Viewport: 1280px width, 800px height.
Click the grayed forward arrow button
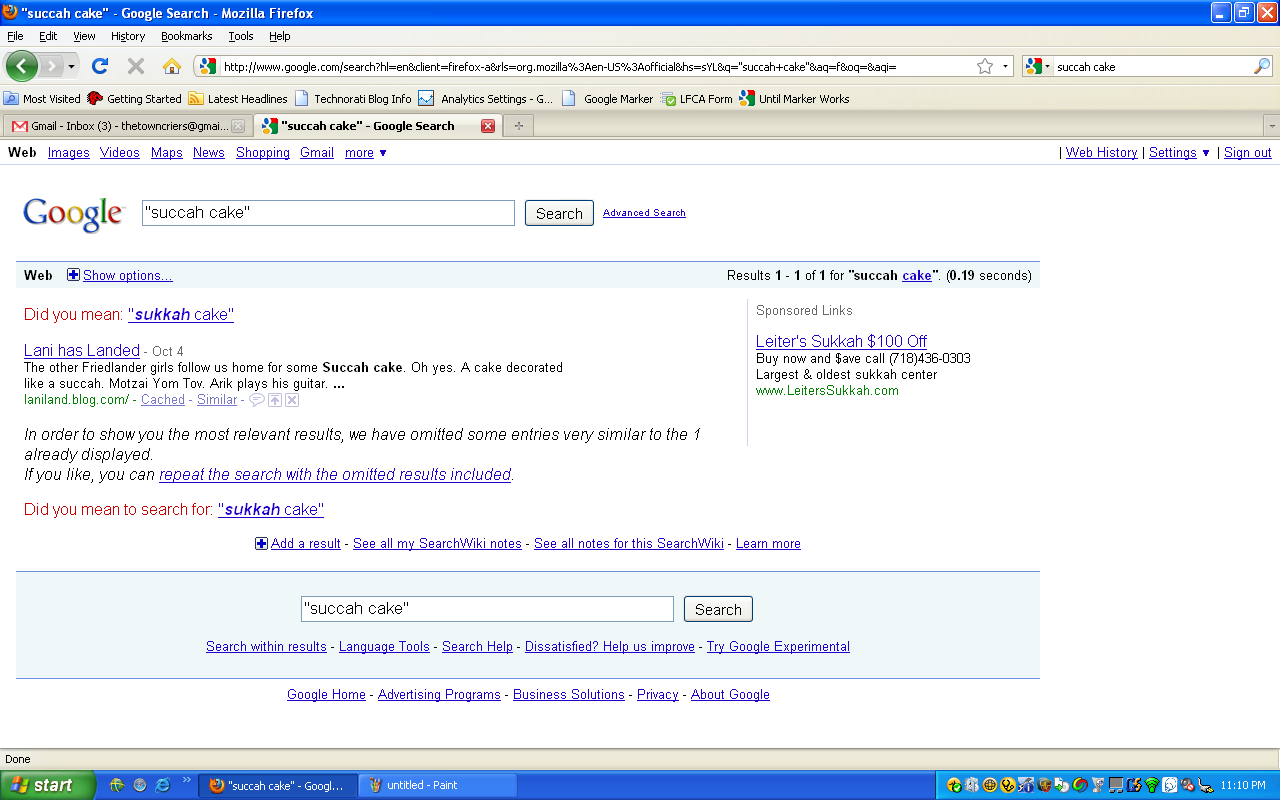(x=51, y=66)
